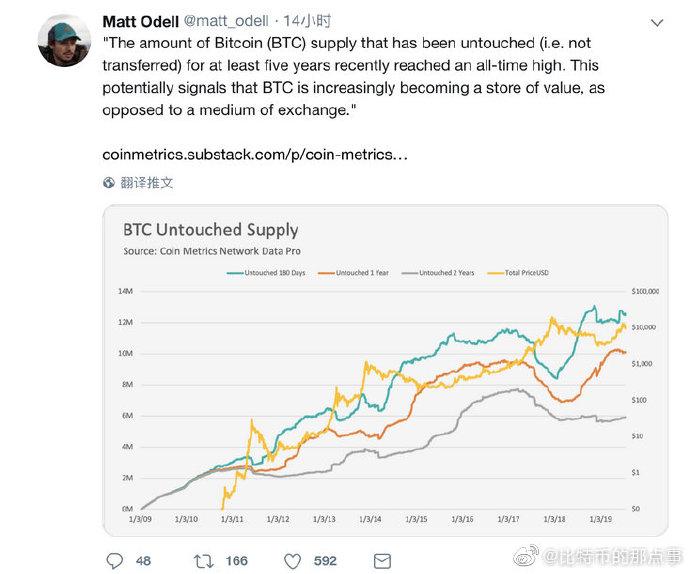
Task: Click the globe icon beside 翻译推文
Action: [109, 183]
